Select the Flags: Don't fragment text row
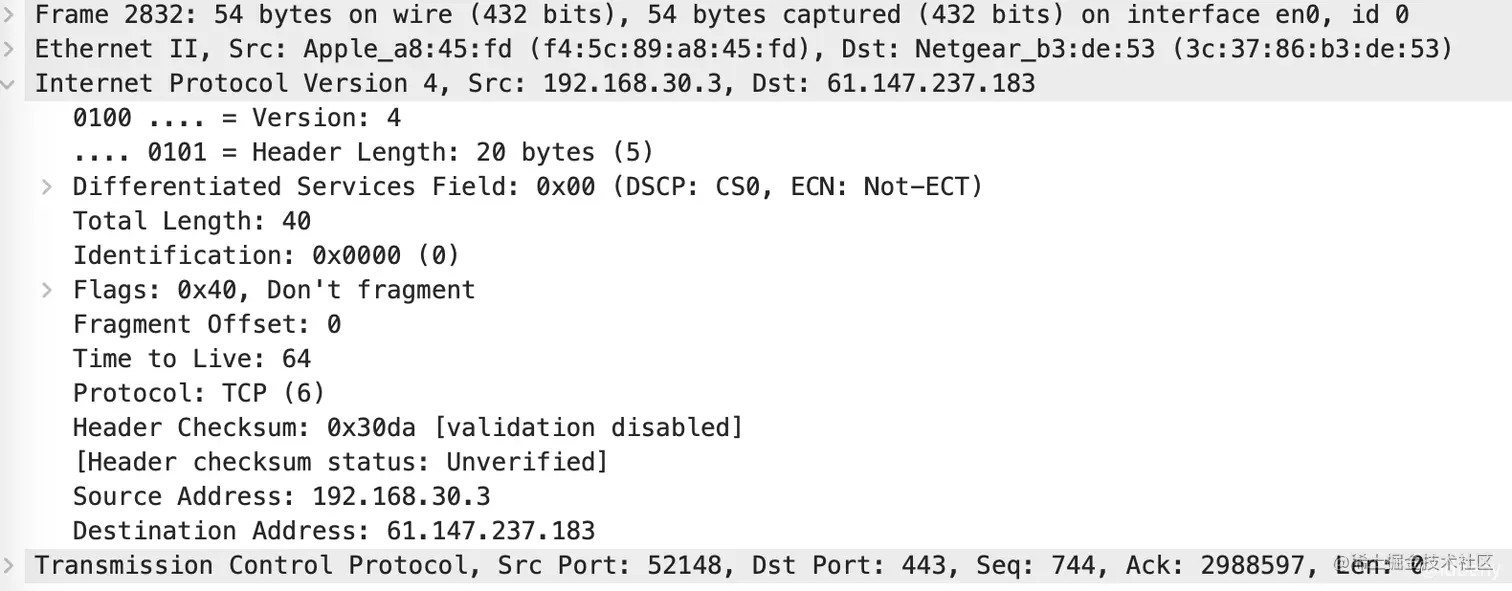 pyautogui.click(x=274, y=290)
